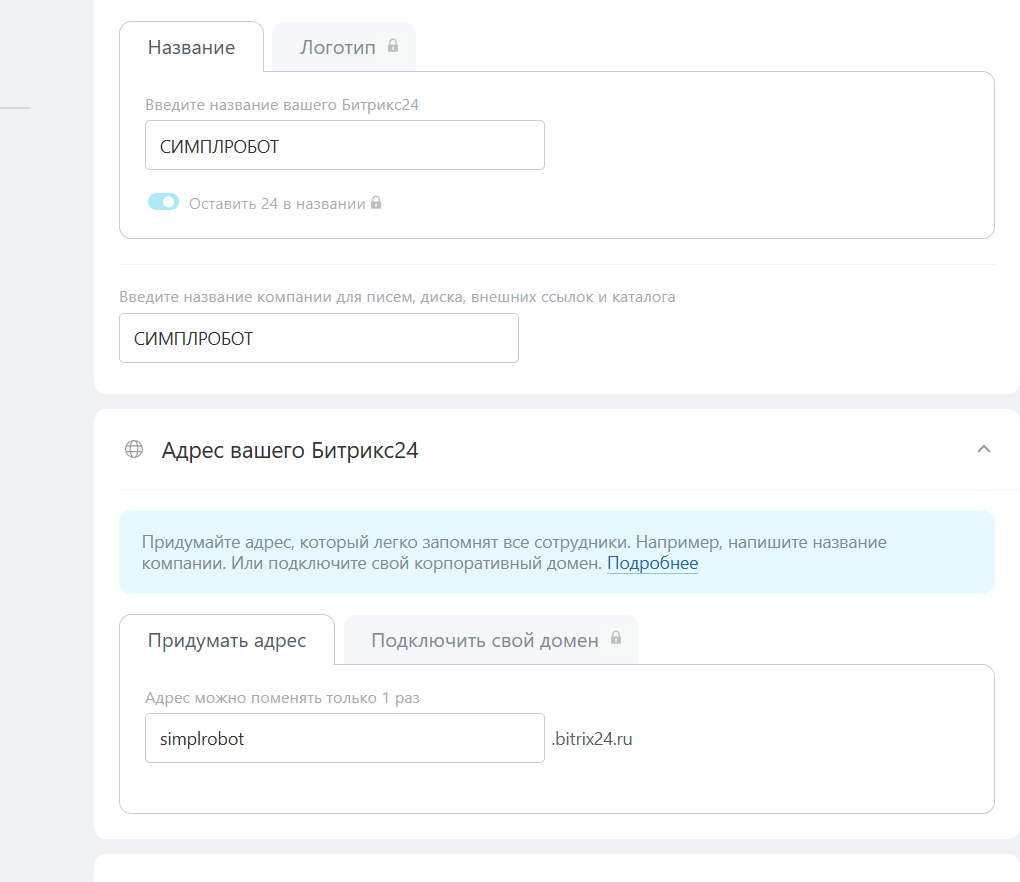1020x882 pixels.
Task: Click the lock icon beside Оставить 24 в названии
Action: tap(376, 203)
